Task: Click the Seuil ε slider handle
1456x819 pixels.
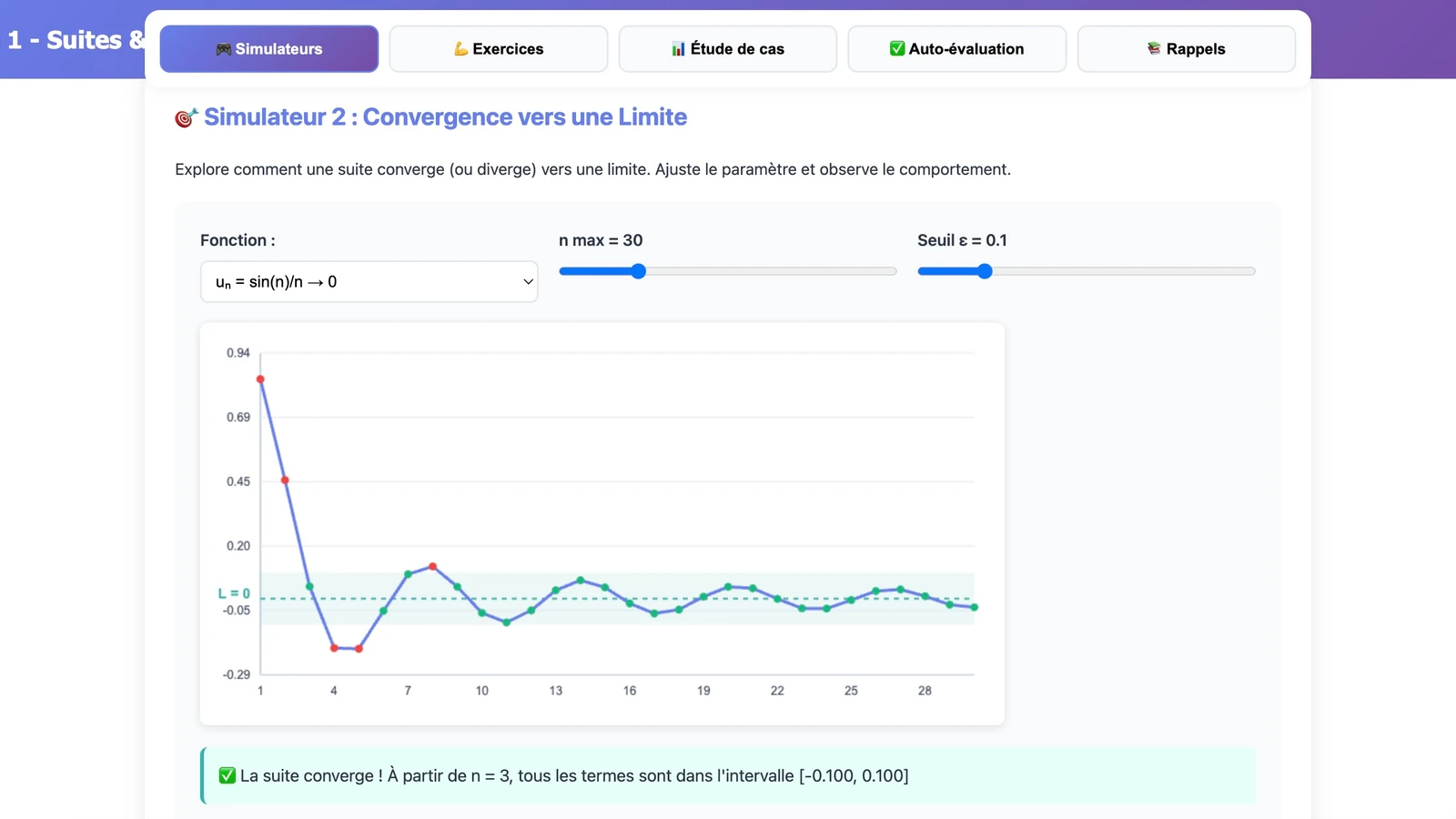Action: [x=984, y=270]
